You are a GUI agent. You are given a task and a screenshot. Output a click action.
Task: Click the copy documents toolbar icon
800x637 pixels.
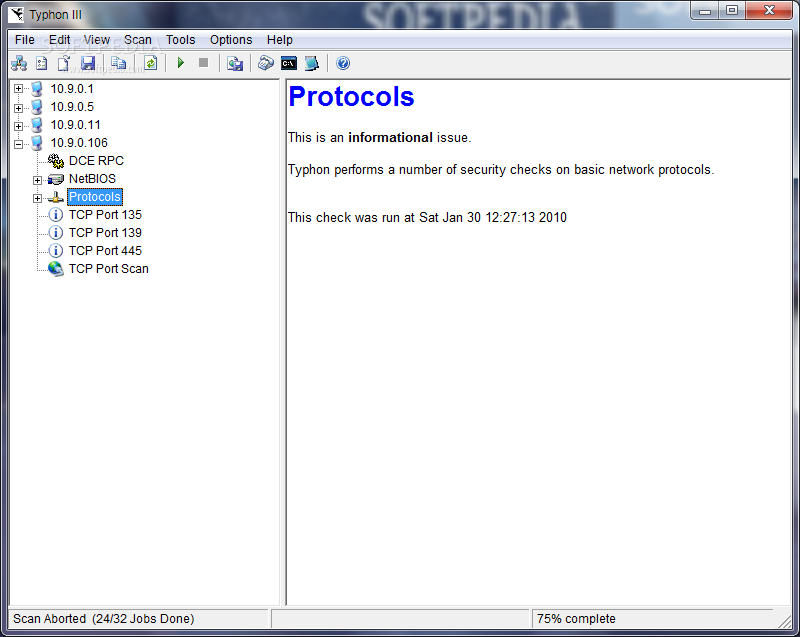[x=119, y=63]
